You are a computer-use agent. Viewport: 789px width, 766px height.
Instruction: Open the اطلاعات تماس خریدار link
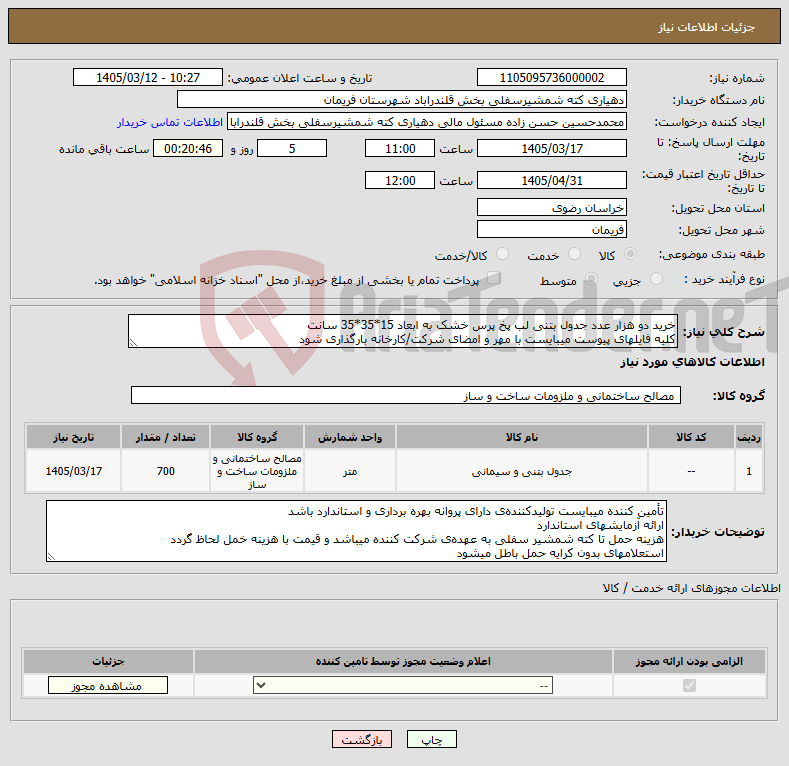(170, 122)
